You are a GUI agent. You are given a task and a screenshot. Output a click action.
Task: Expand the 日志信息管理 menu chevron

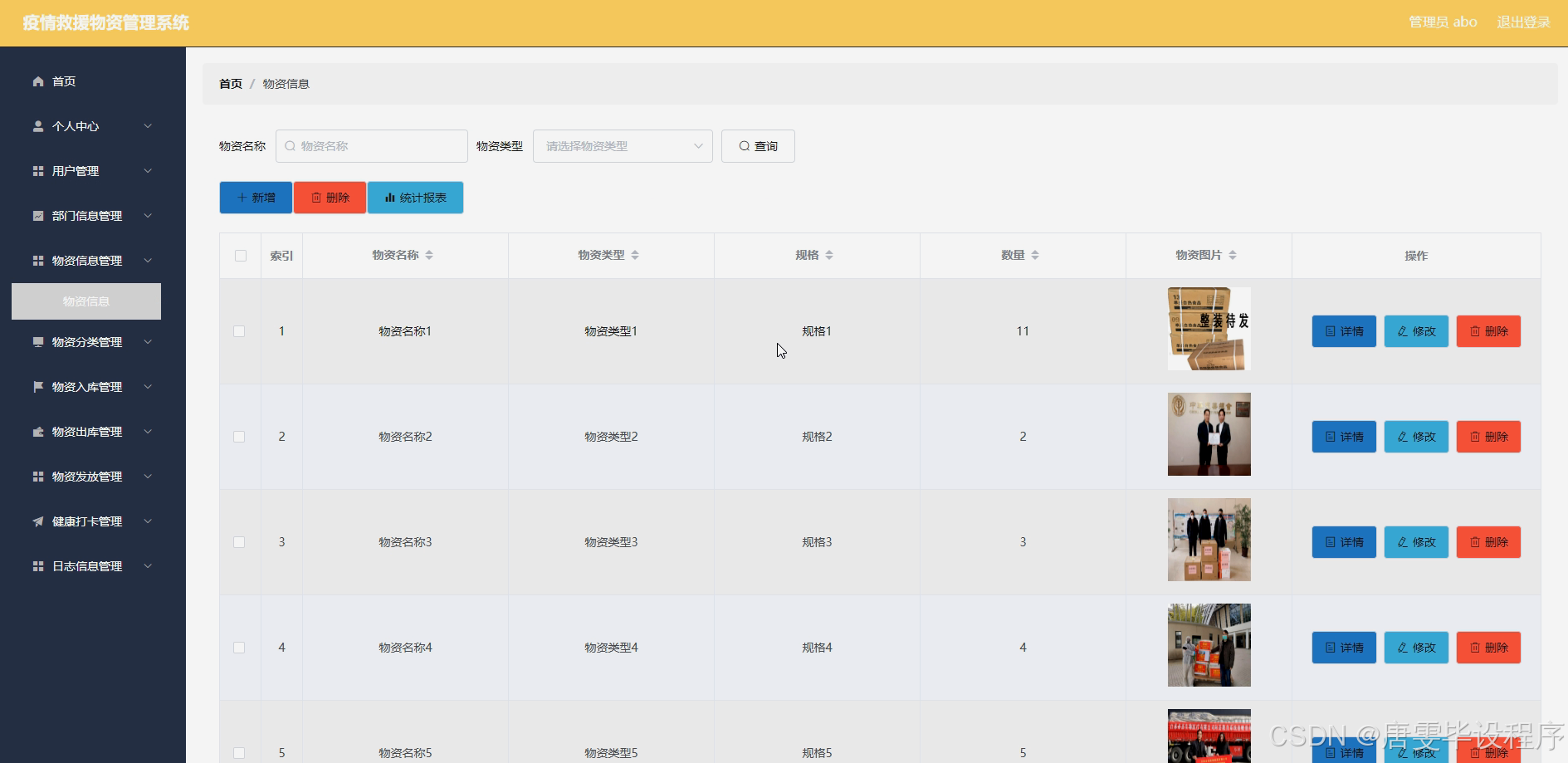148,566
